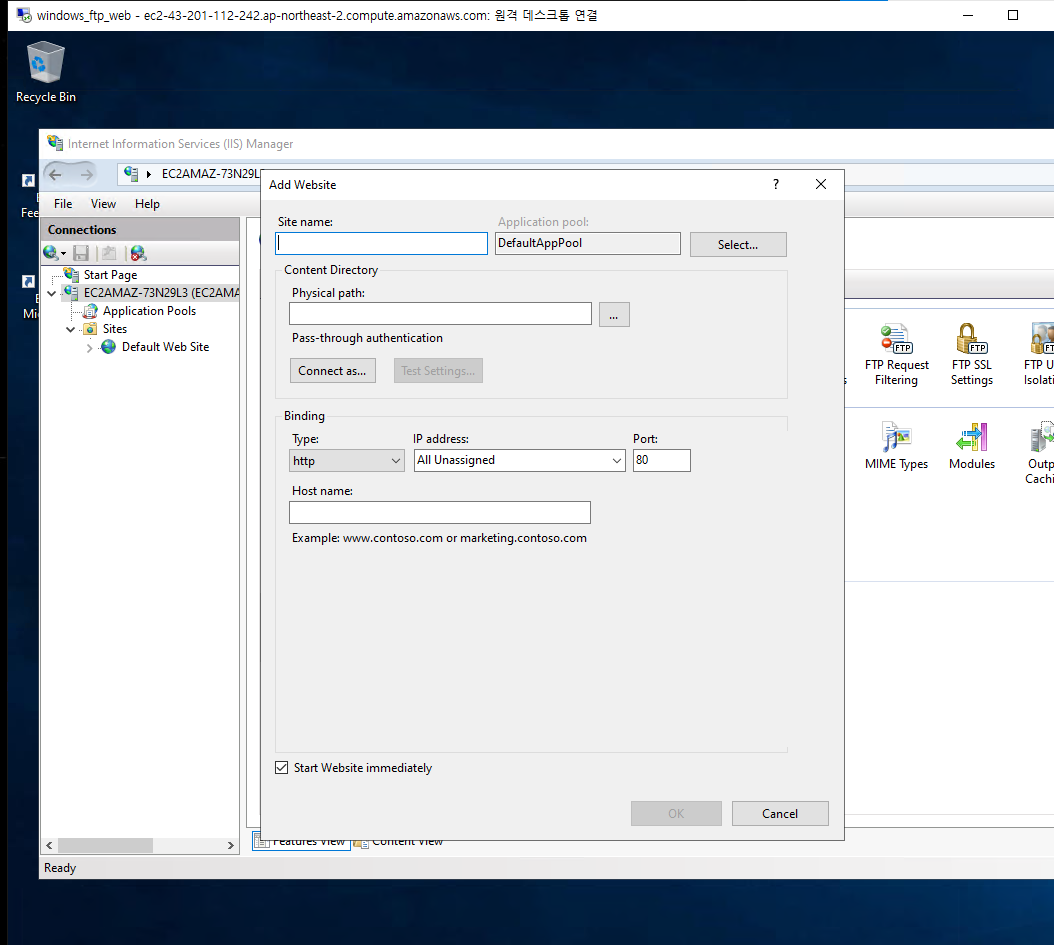1054x945 pixels.
Task: Click the Connections panel header
Action: point(140,230)
